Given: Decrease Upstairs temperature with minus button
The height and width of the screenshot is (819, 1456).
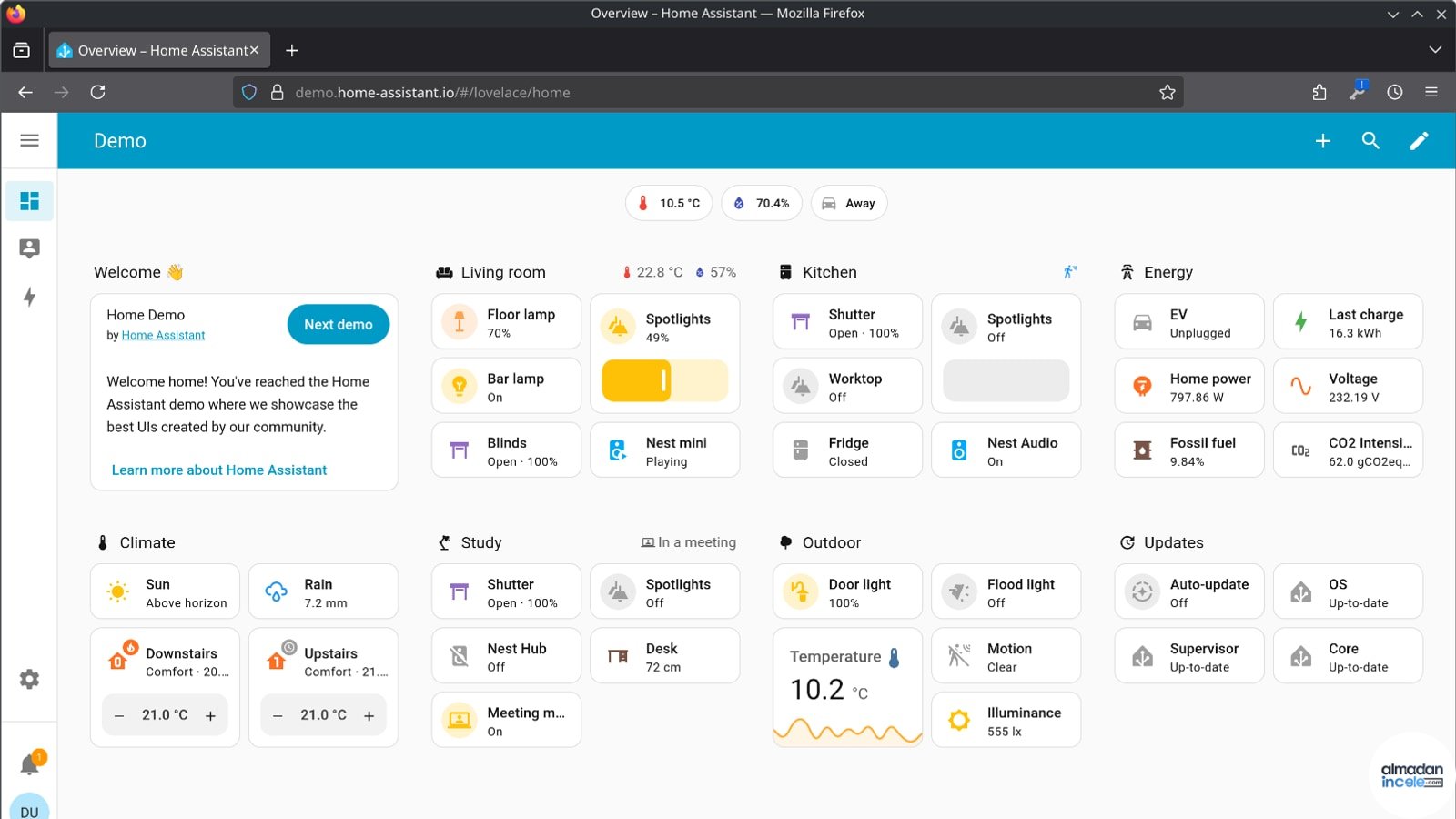Looking at the screenshot, I should (278, 715).
